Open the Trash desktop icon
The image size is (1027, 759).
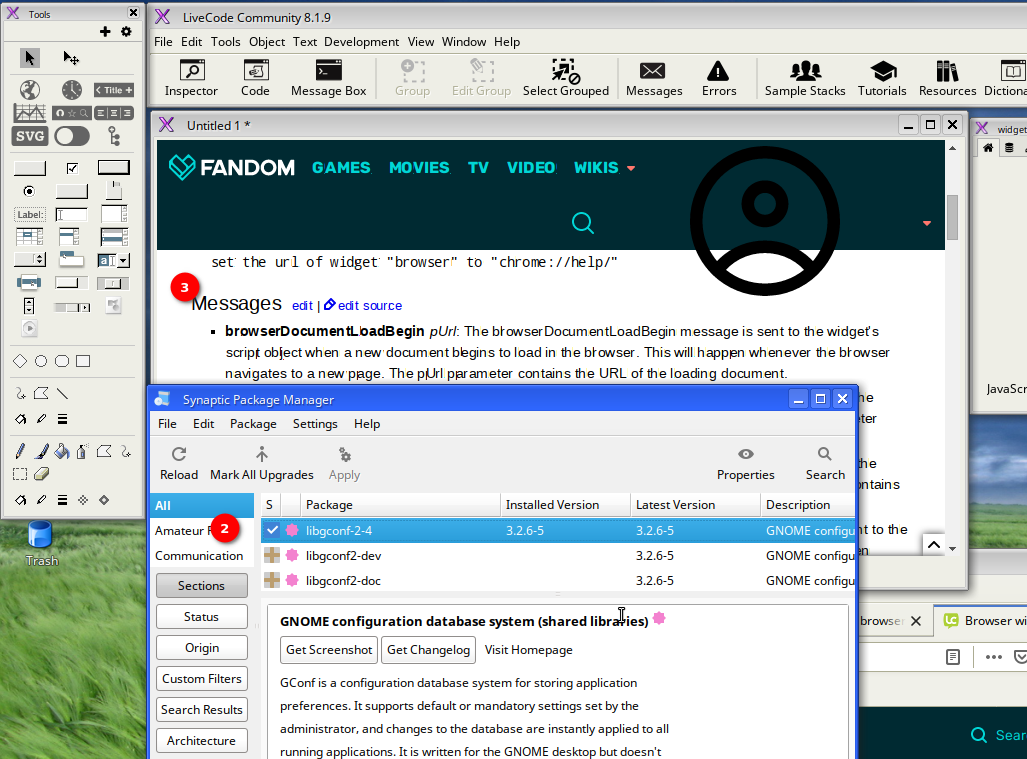click(41, 544)
